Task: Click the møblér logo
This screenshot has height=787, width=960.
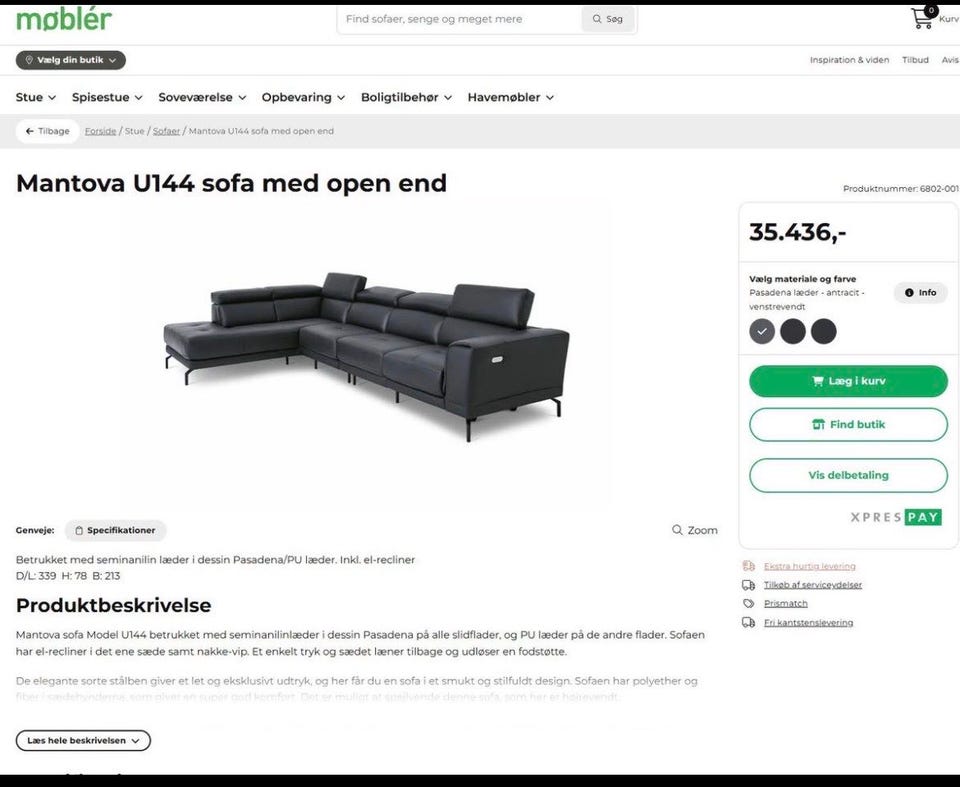Action: (64, 20)
